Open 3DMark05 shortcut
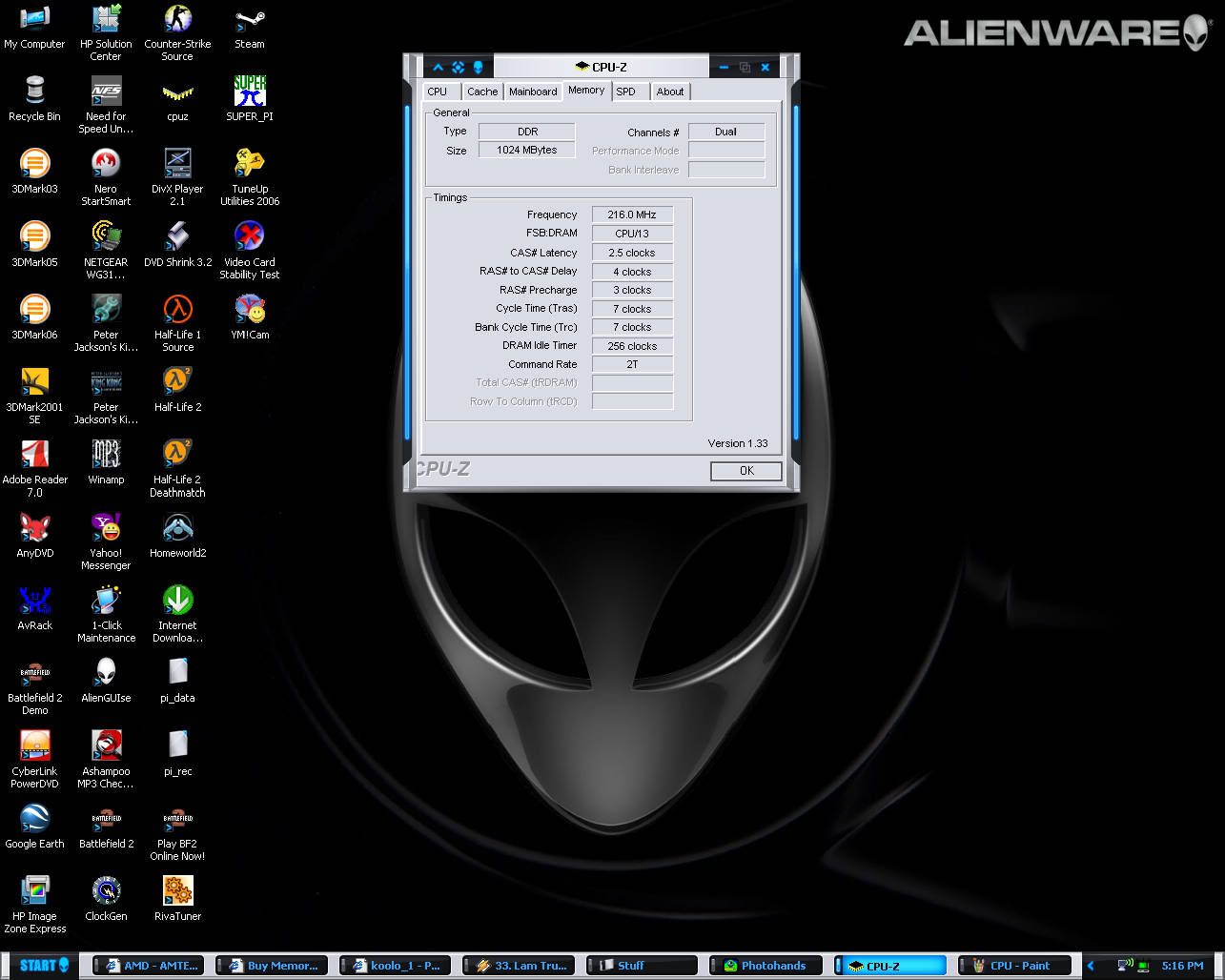 [34, 245]
